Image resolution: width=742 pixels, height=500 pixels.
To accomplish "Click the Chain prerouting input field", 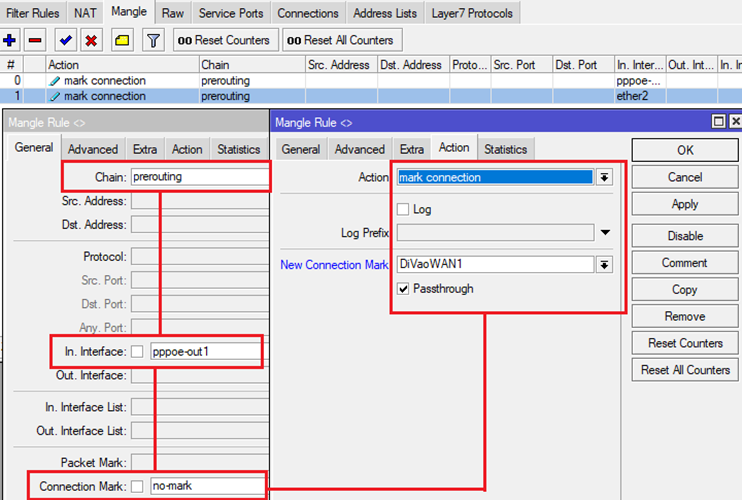I will [x=200, y=177].
